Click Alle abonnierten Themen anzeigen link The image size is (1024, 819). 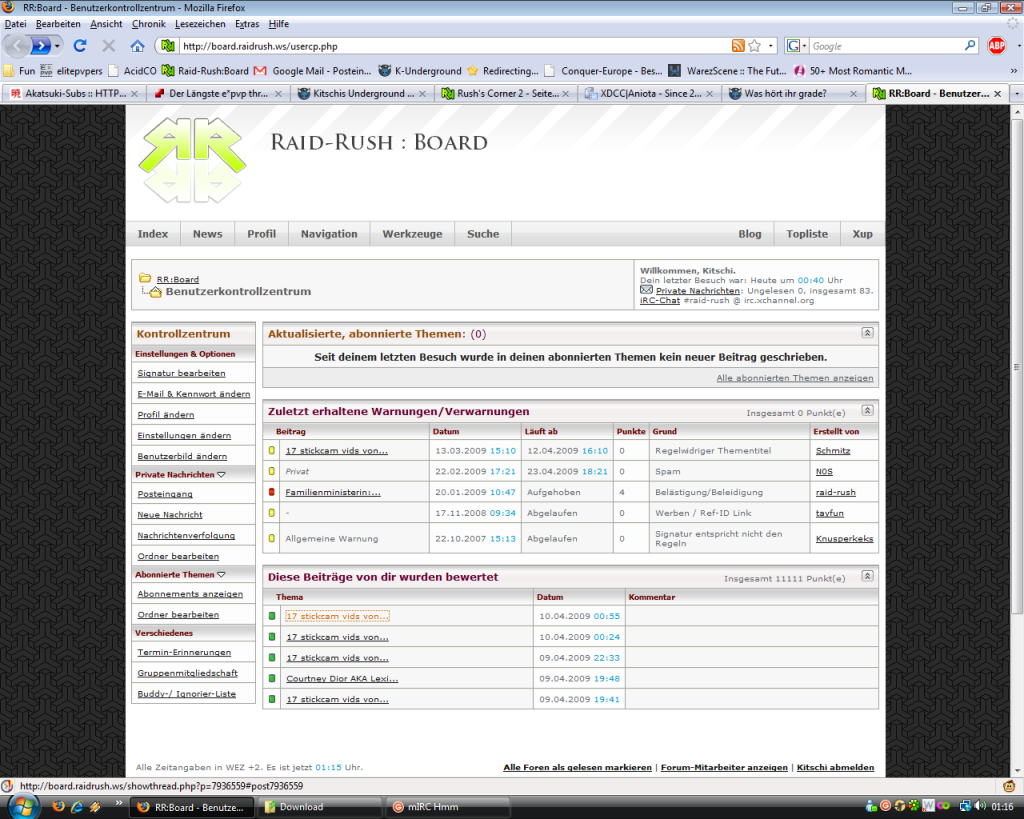pos(794,377)
